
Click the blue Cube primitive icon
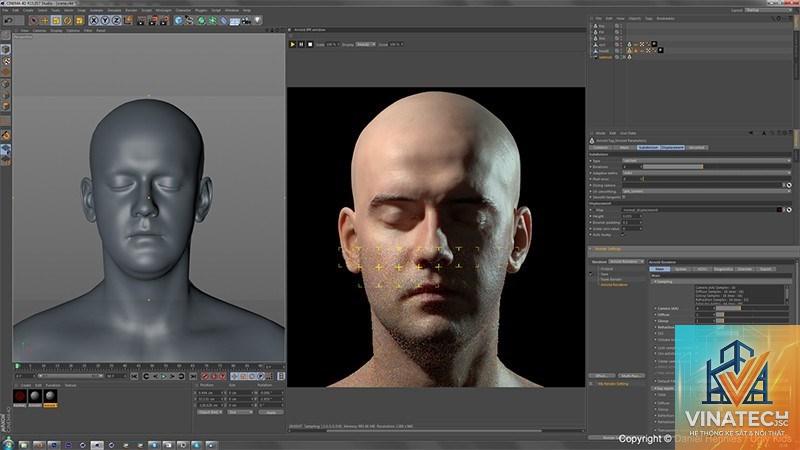(179, 20)
